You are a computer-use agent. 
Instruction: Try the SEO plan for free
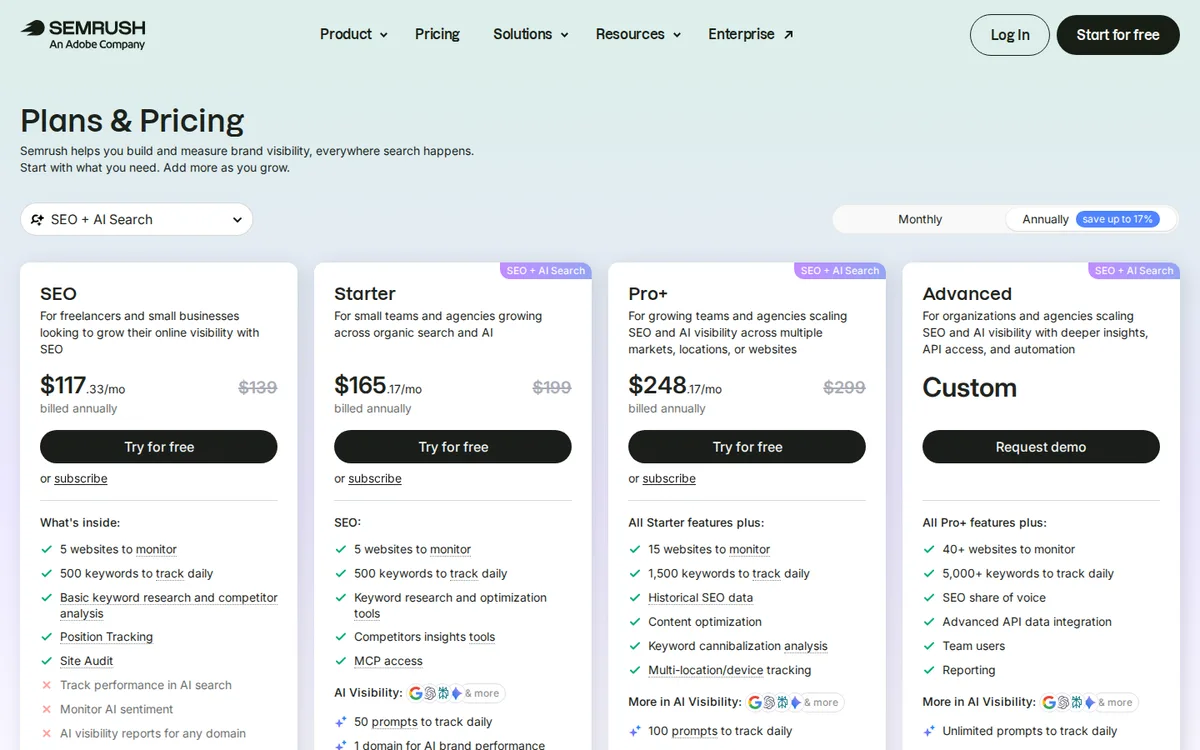[159, 447]
